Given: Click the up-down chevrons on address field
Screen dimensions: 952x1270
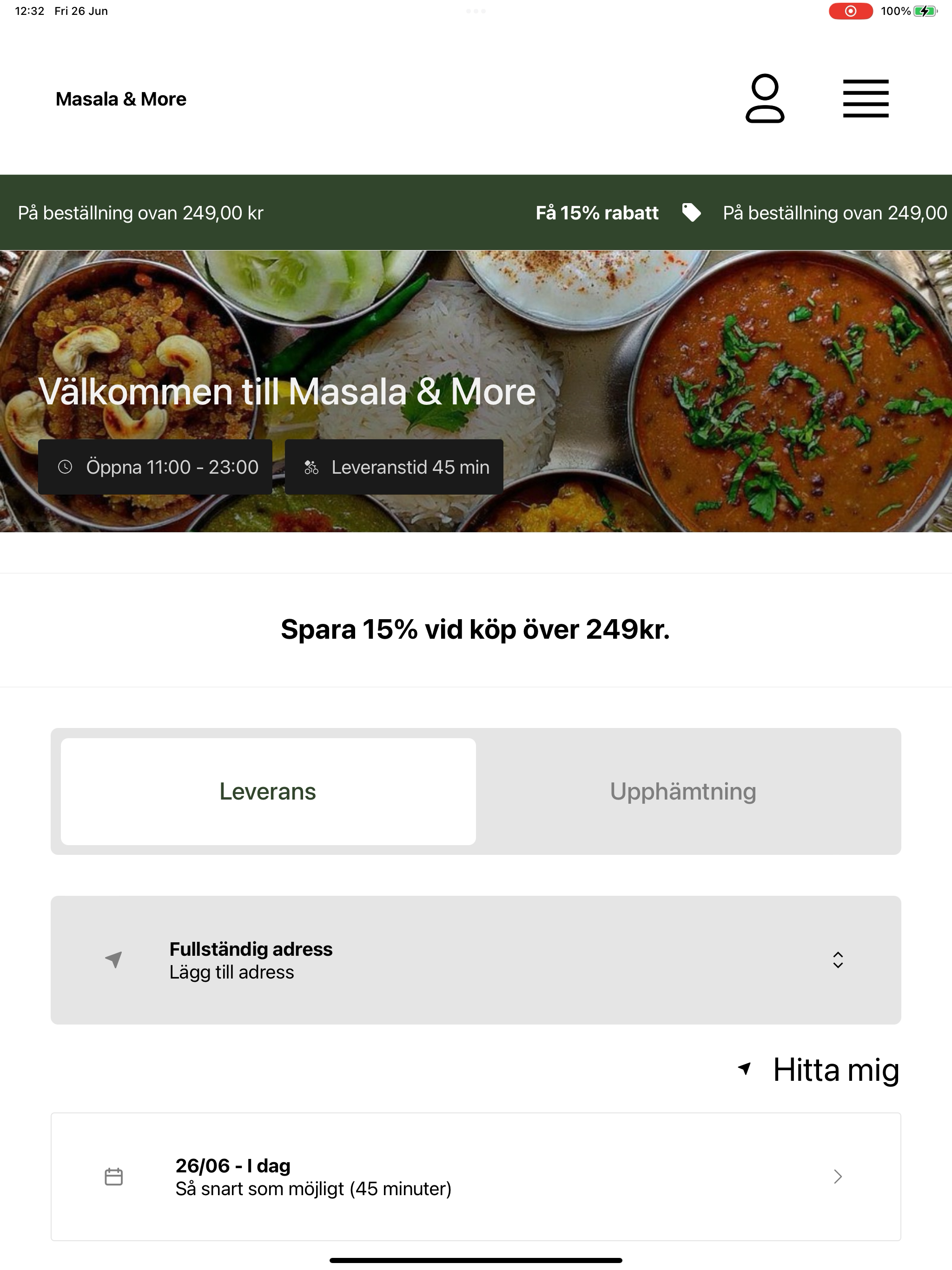Looking at the screenshot, I should tap(838, 960).
